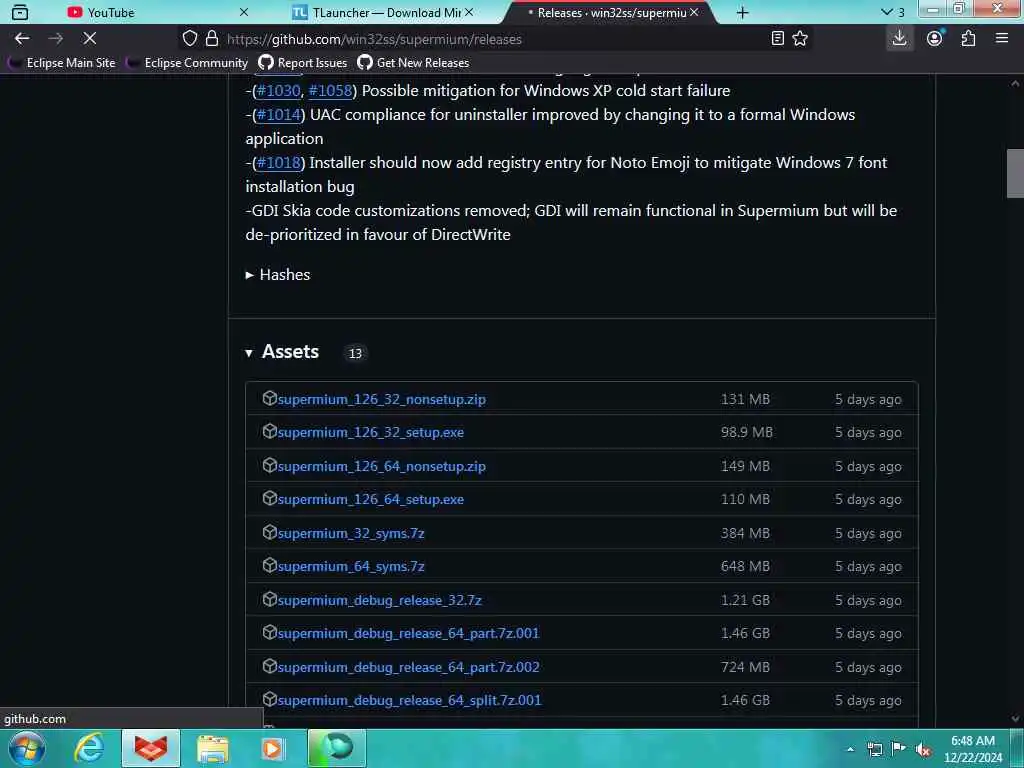The width and height of the screenshot is (1024, 768).
Task: Open the Action Center flag icon
Action: pos(899,749)
